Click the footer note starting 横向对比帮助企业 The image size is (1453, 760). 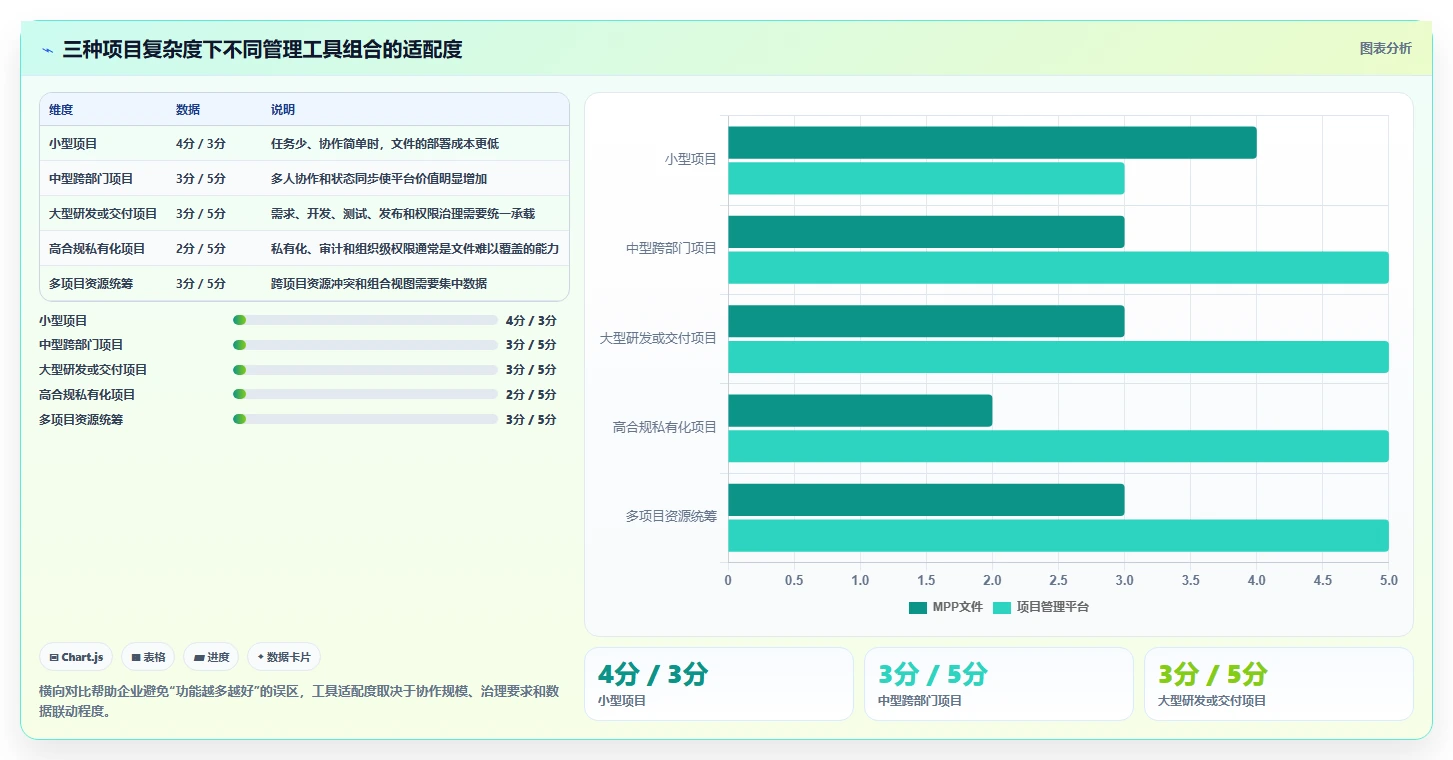pyautogui.click(x=299, y=703)
